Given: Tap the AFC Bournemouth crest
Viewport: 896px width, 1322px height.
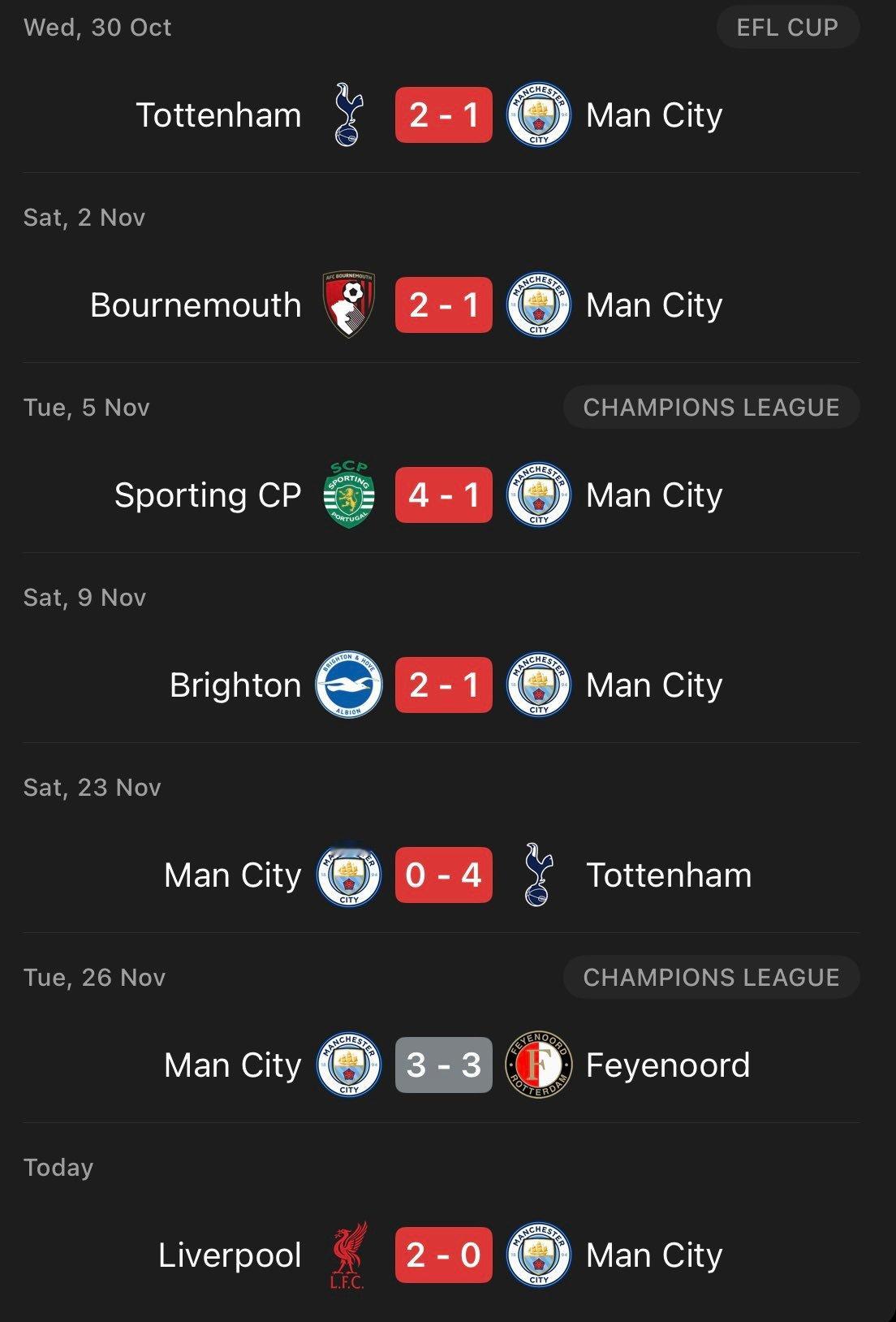Looking at the screenshot, I should [349, 305].
